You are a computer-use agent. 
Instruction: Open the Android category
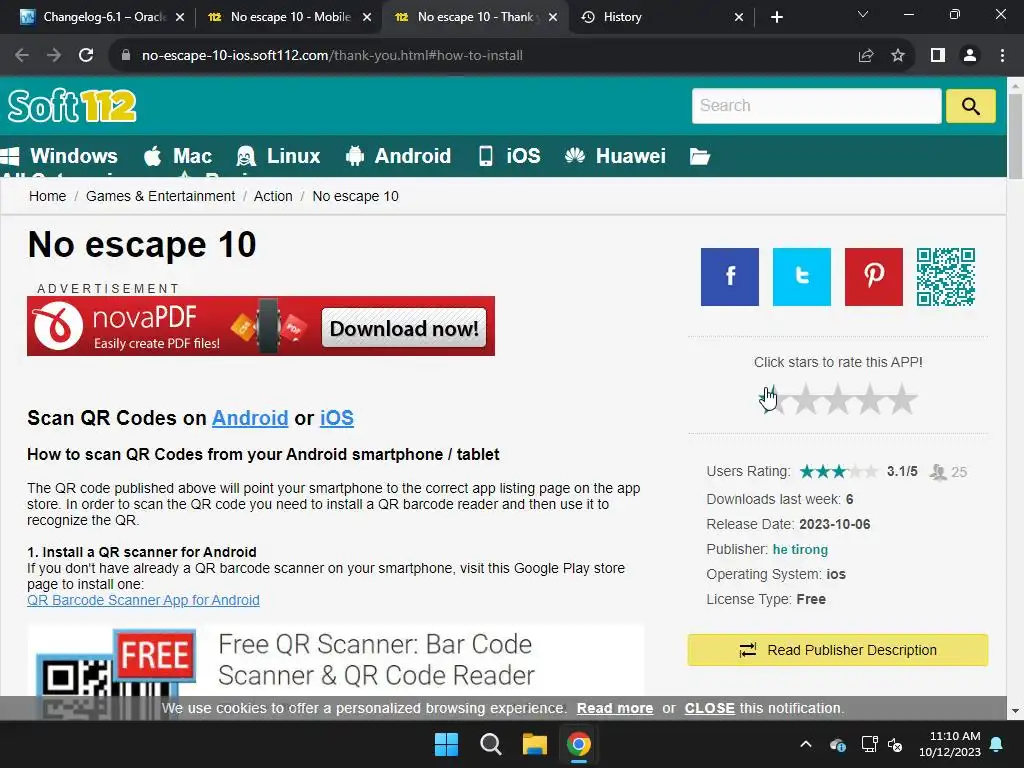click(398, 156)
